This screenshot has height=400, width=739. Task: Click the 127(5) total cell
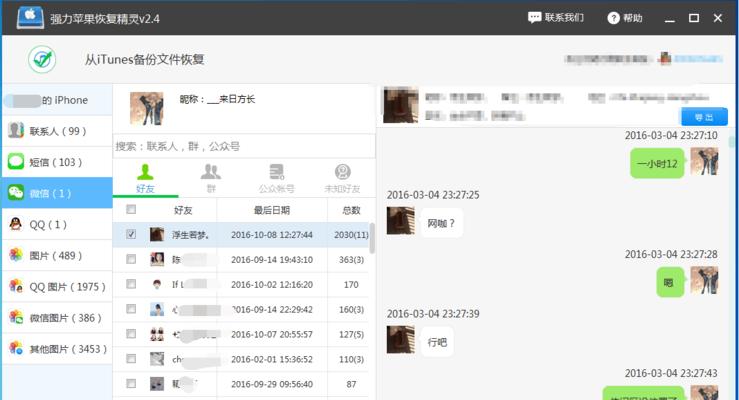tap(351, 335)
